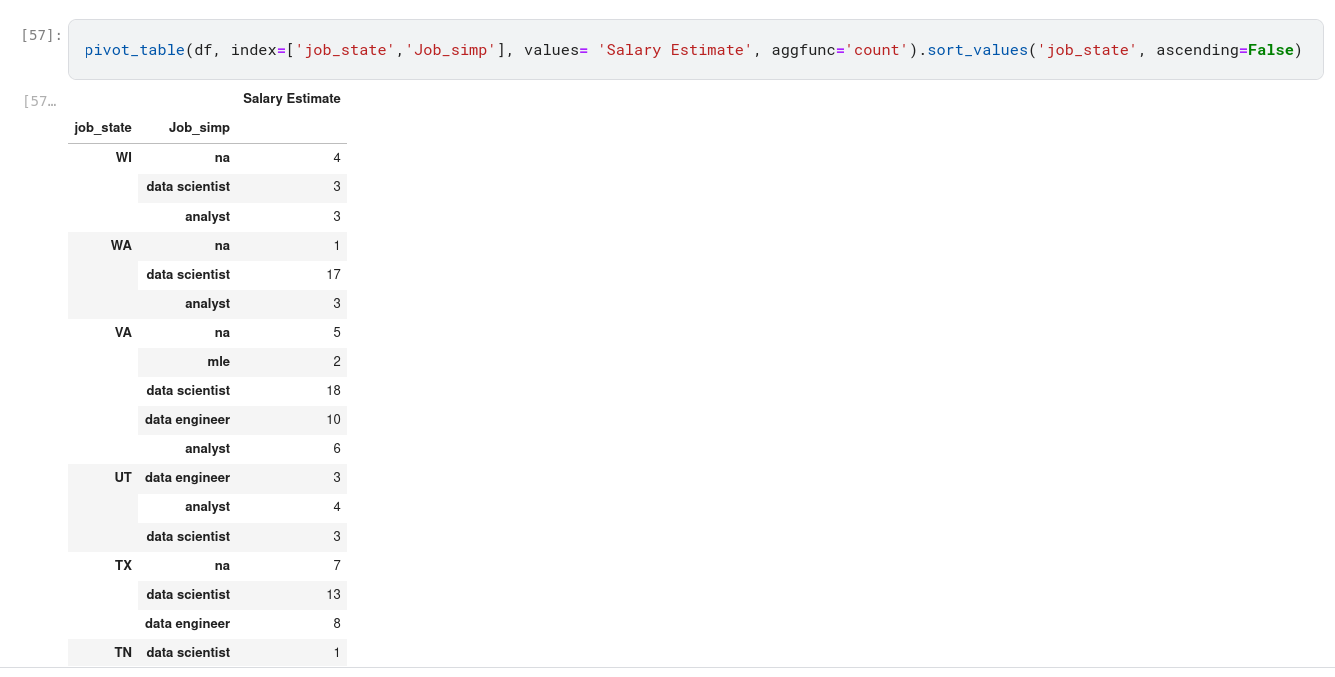The width and height of the screenshot is (1335, 677).
Task: Select the WI state row label
Action: pyautogui.click(x=123, y=158)
